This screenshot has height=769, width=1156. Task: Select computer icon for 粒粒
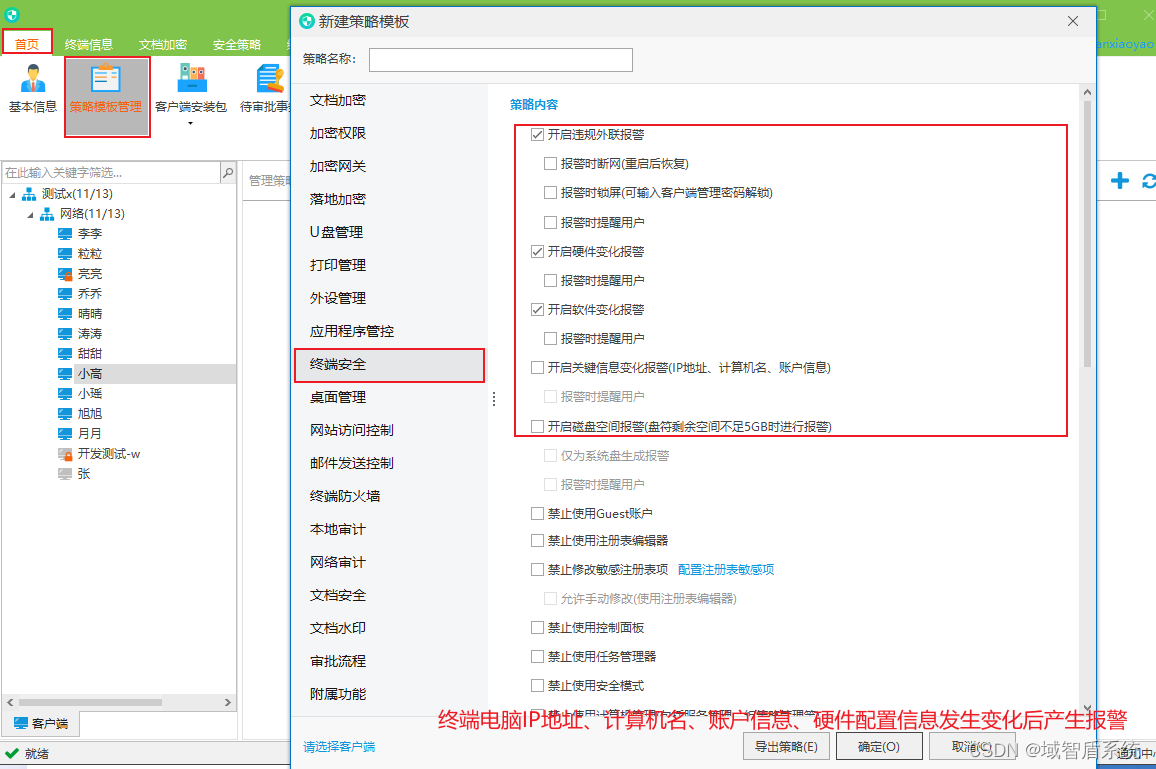[x=65, y=254]
